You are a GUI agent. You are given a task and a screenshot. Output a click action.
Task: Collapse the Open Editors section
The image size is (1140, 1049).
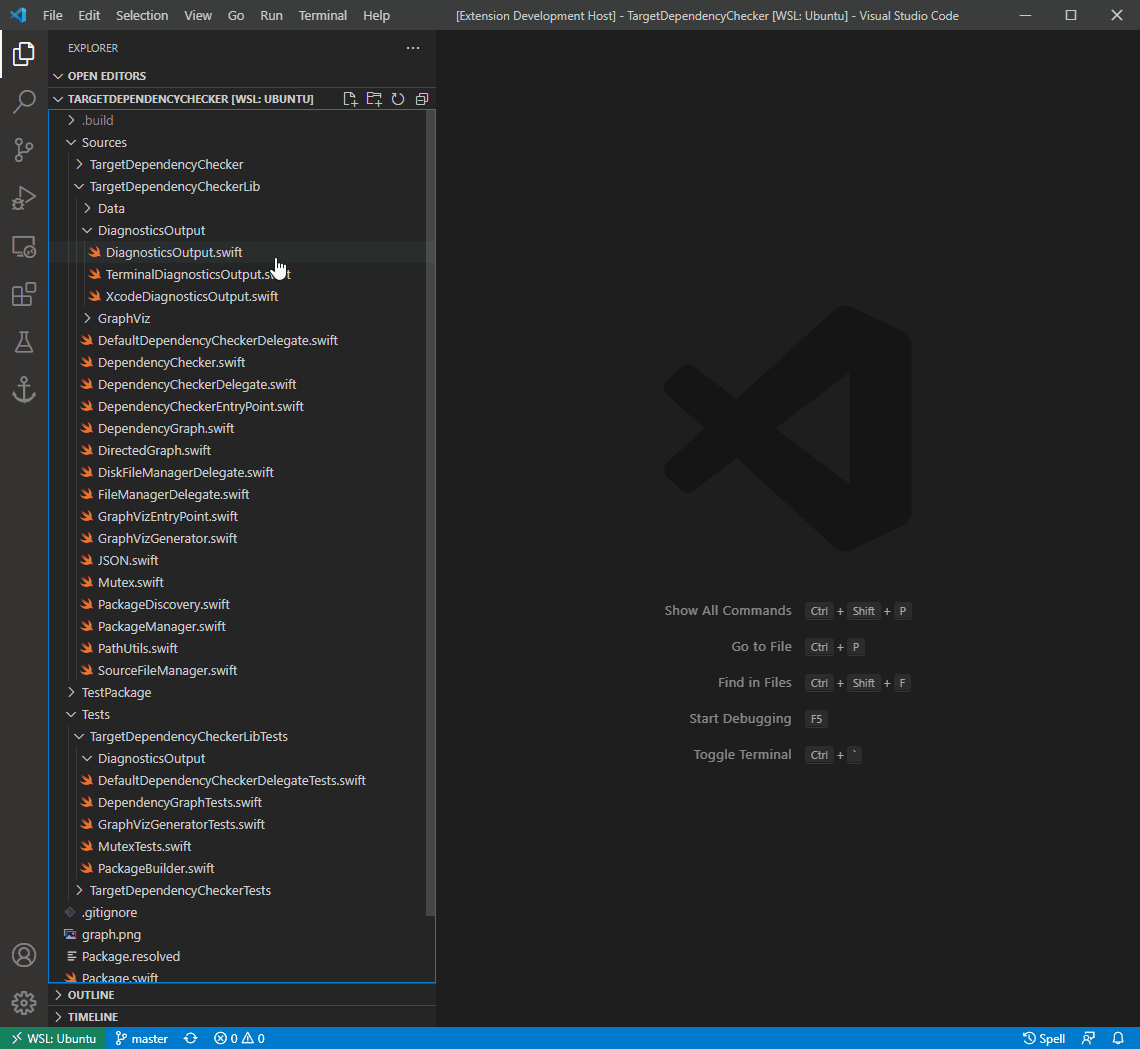click(x=242, y=76)
